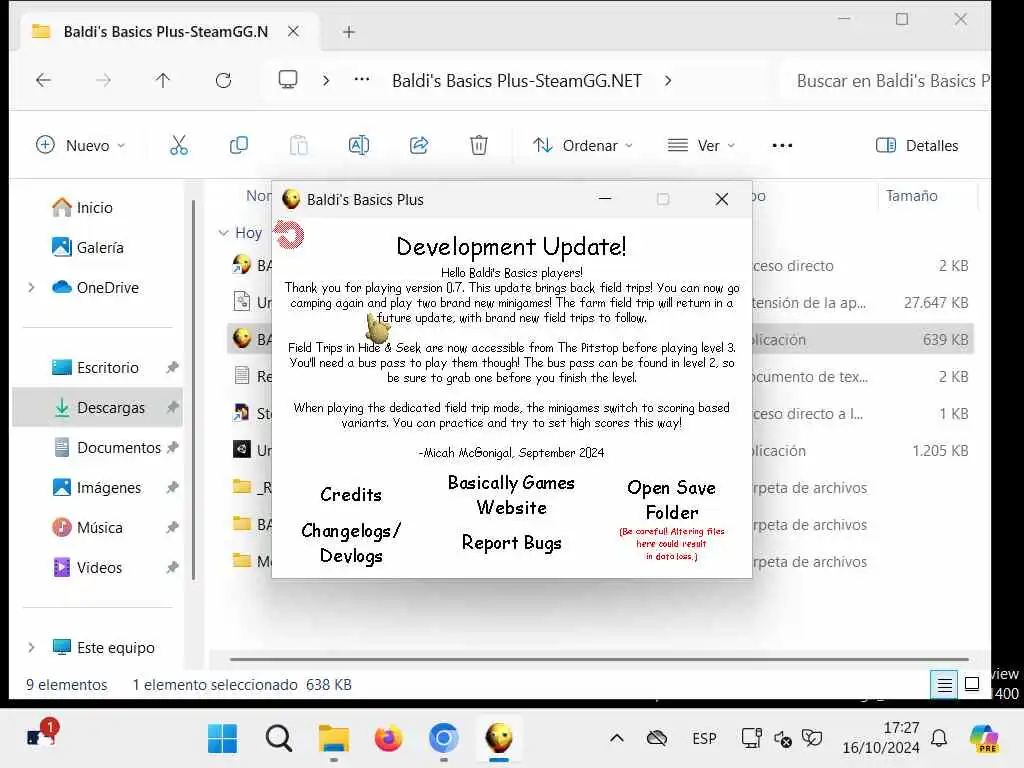Image resolution: width=1024 pixels, height=768 pixels.
Task: Refresh the folder view
Action: point(223,80)
